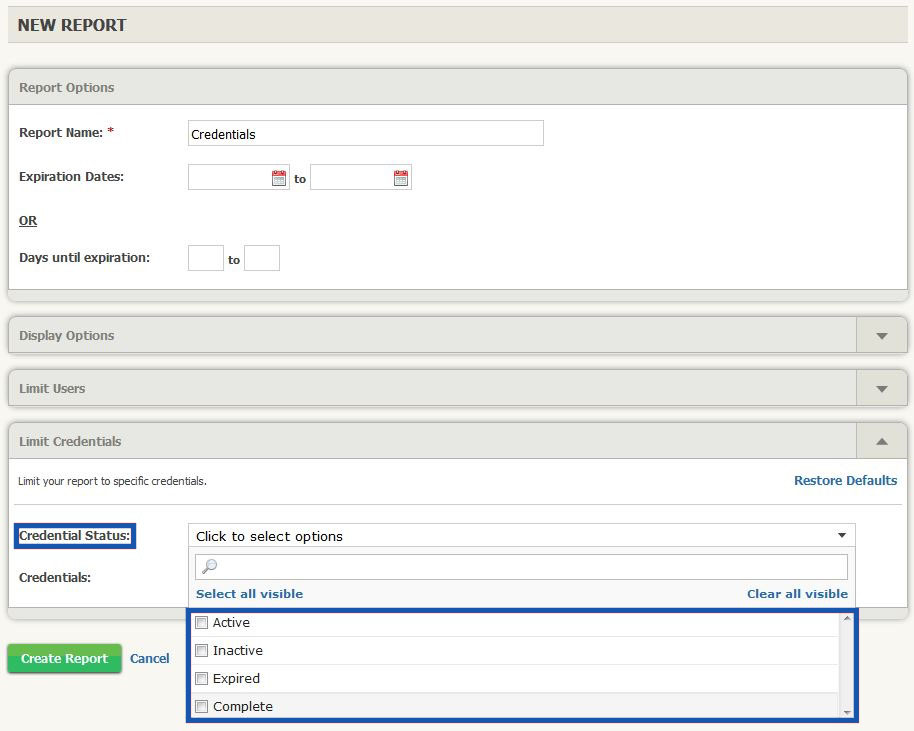This screenshot has height=731, width=914.
Task: Click Clear all visible
Action: coord(797,593)
